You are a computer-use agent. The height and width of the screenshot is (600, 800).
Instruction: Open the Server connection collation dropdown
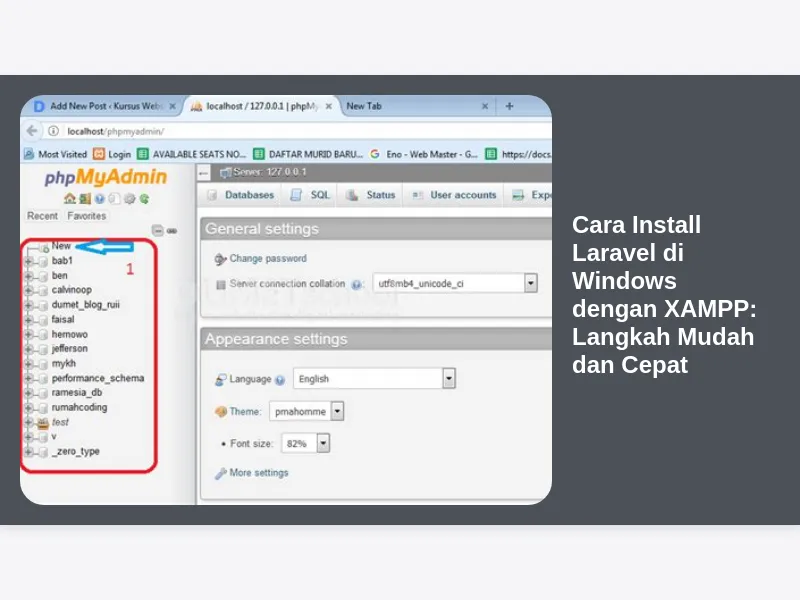pyautogui.click(x=455, y=283)
